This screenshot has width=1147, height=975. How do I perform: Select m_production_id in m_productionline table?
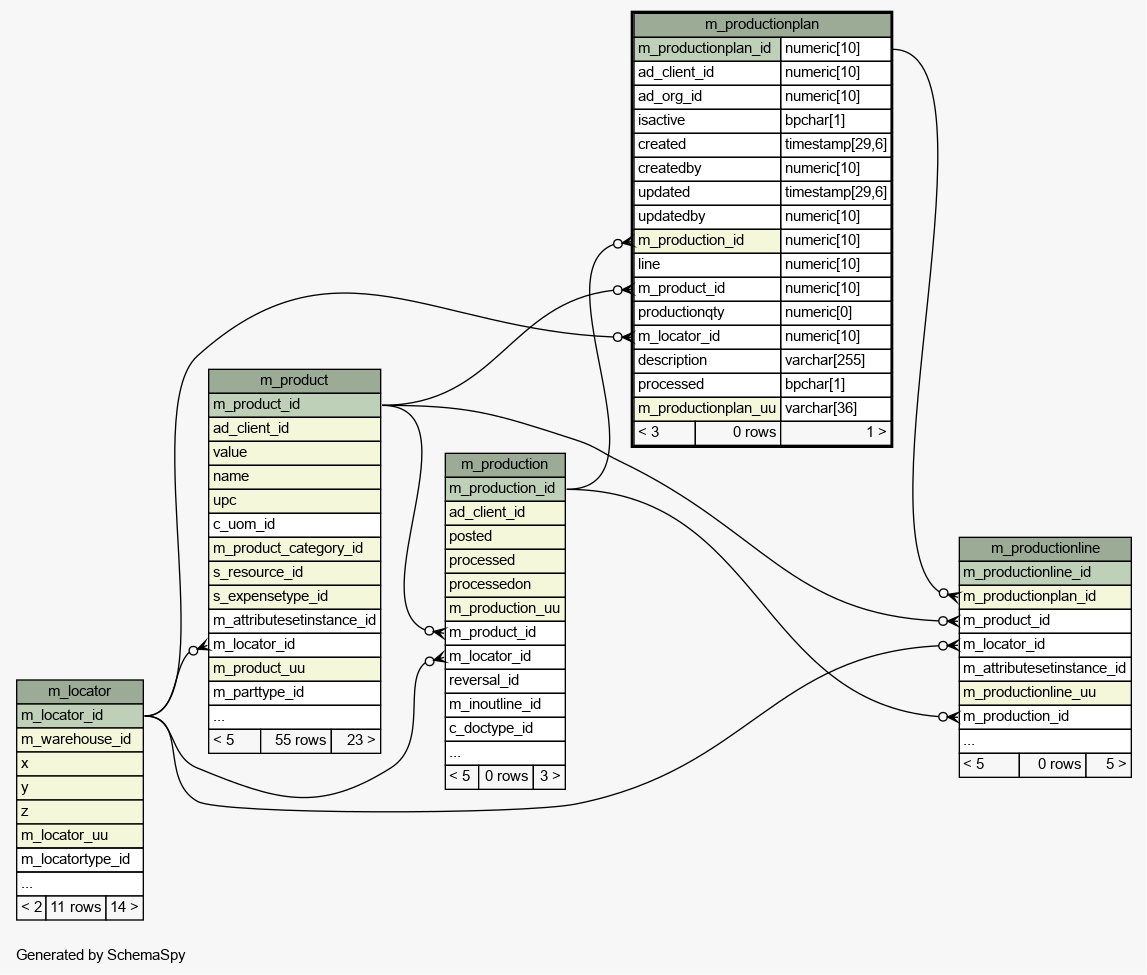point(1045,717)
